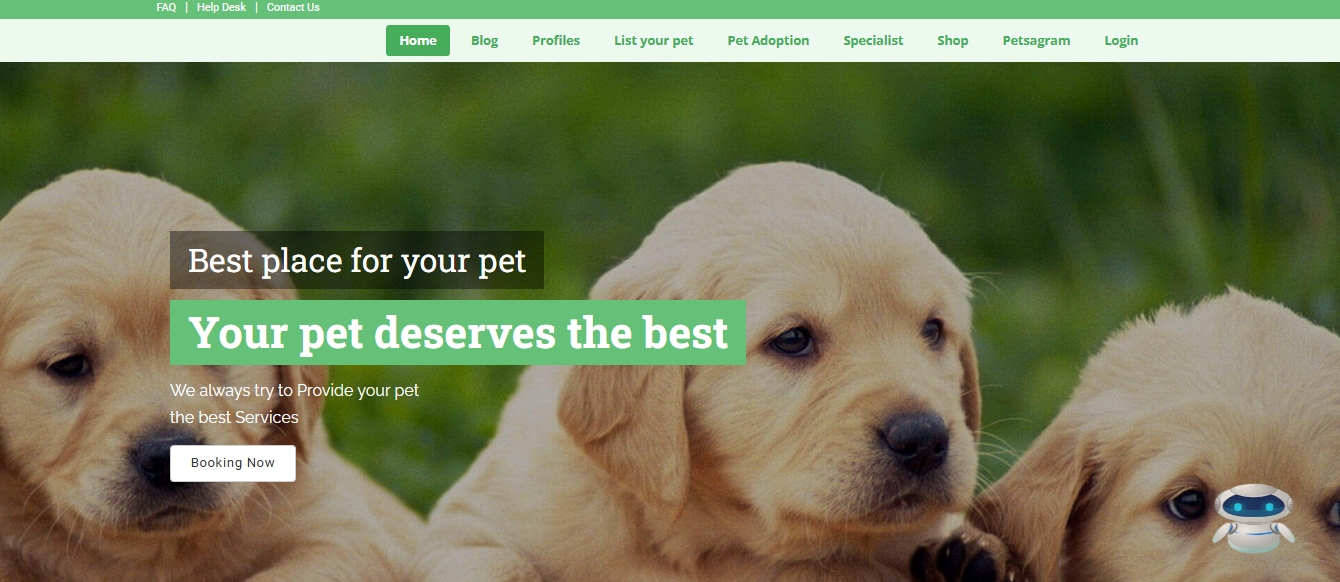Open the chatbot robot assistant icon
The width and height of the screenshot is (1340, 582).
[1253, 519]
